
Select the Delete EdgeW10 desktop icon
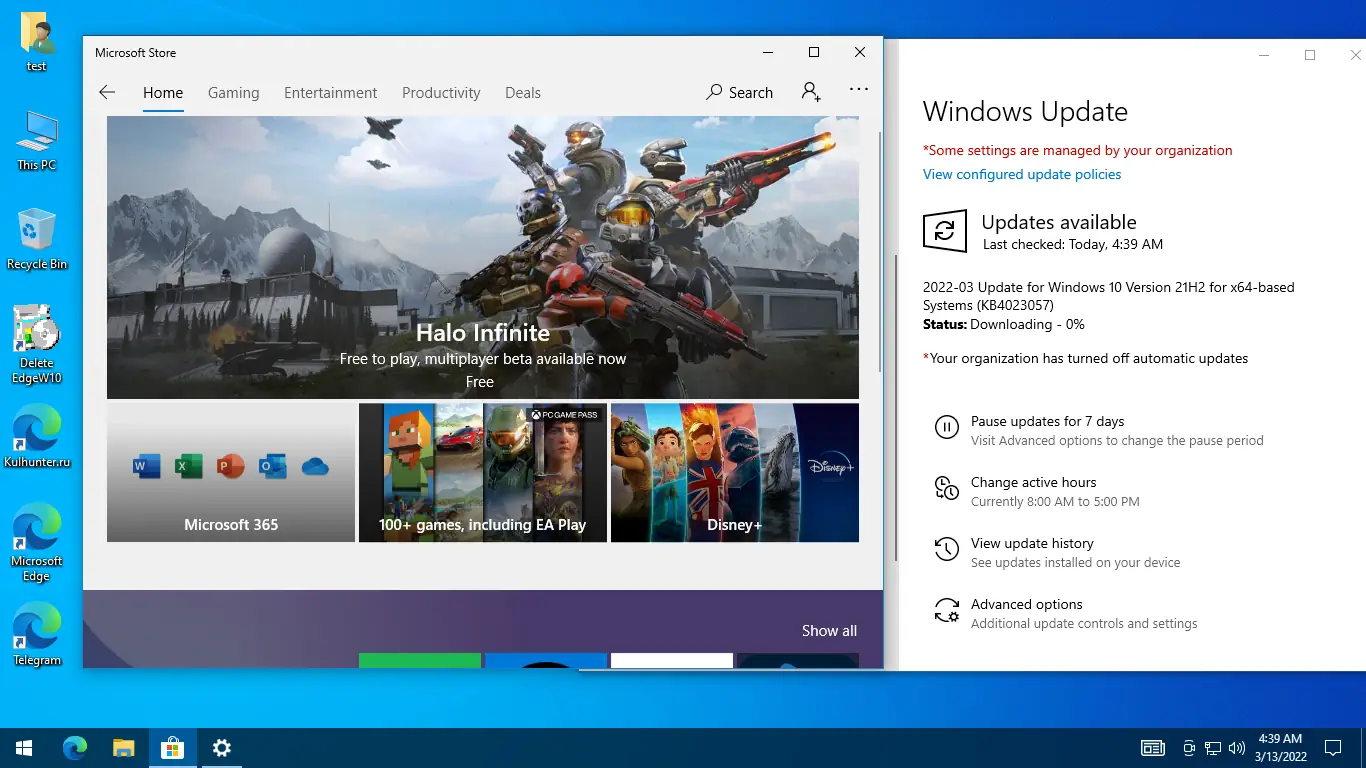[x=37, y=345]
